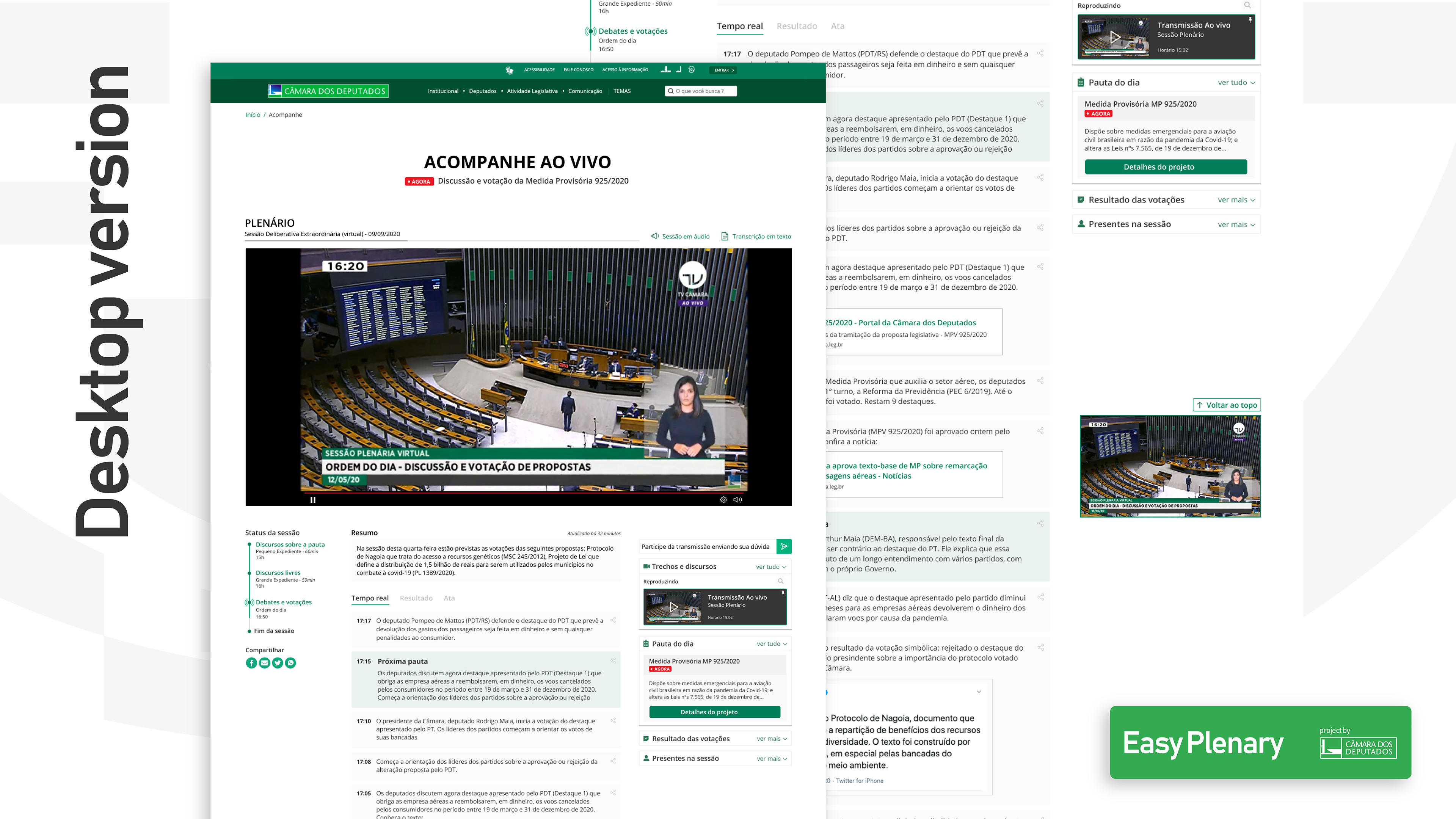Share the 17:15 Próxima pauta entry

(613, 661)
